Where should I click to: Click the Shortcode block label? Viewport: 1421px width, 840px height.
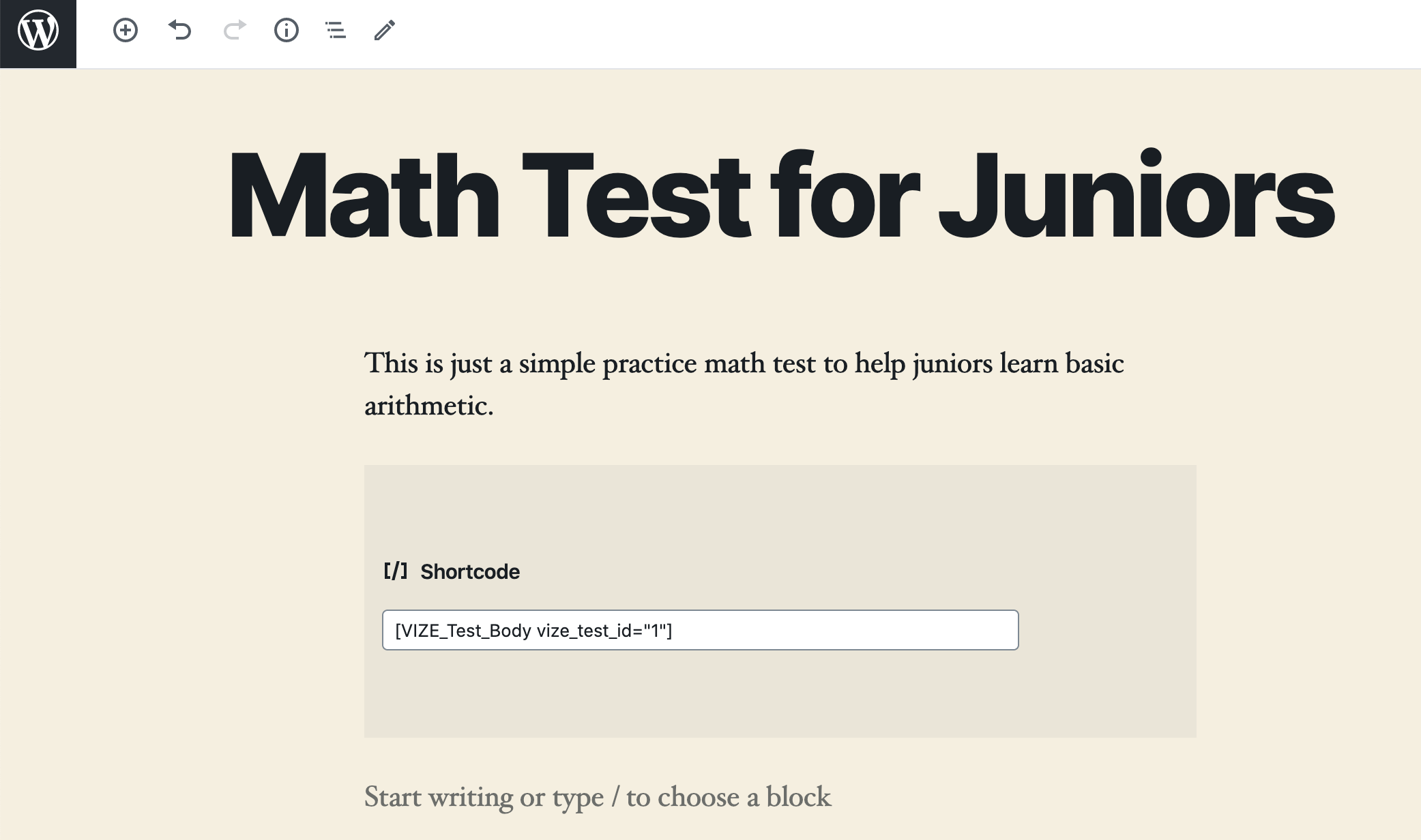470,571
